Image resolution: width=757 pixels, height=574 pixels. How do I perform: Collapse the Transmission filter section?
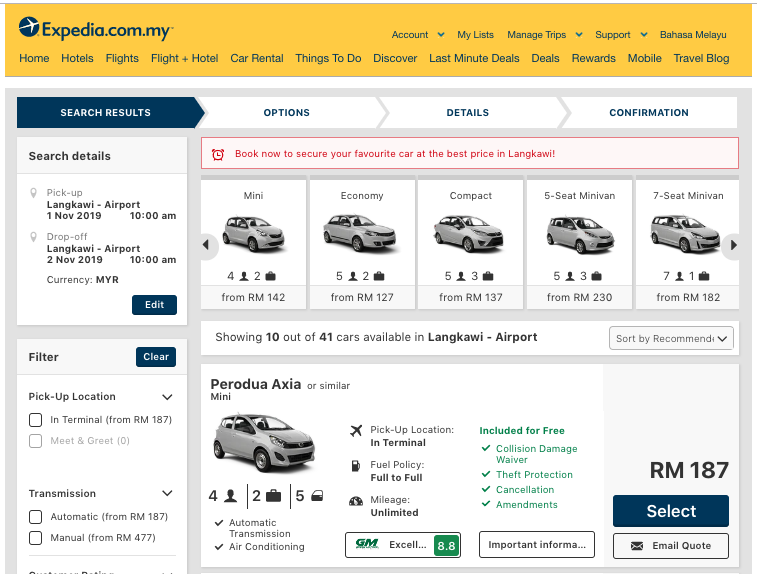[167, 493]
